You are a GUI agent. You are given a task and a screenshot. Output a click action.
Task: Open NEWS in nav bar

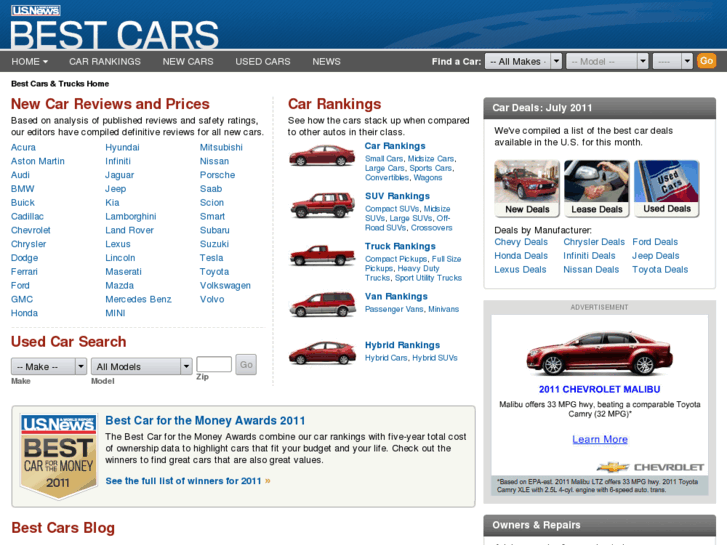(x=326, y=62)
